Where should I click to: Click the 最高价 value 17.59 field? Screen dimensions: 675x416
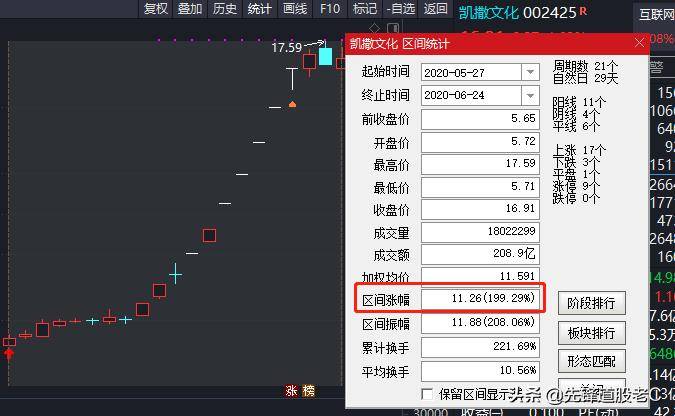point(480,164)
